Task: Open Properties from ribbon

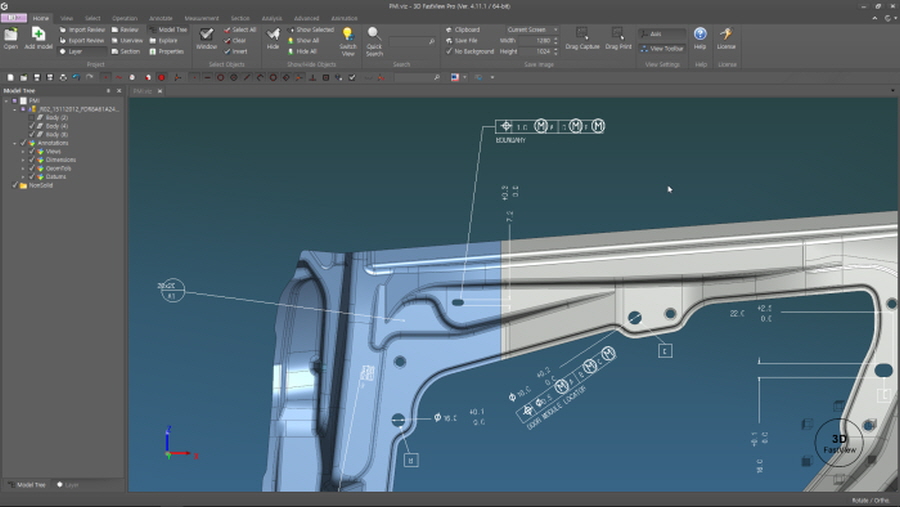Action: (166, 52)
